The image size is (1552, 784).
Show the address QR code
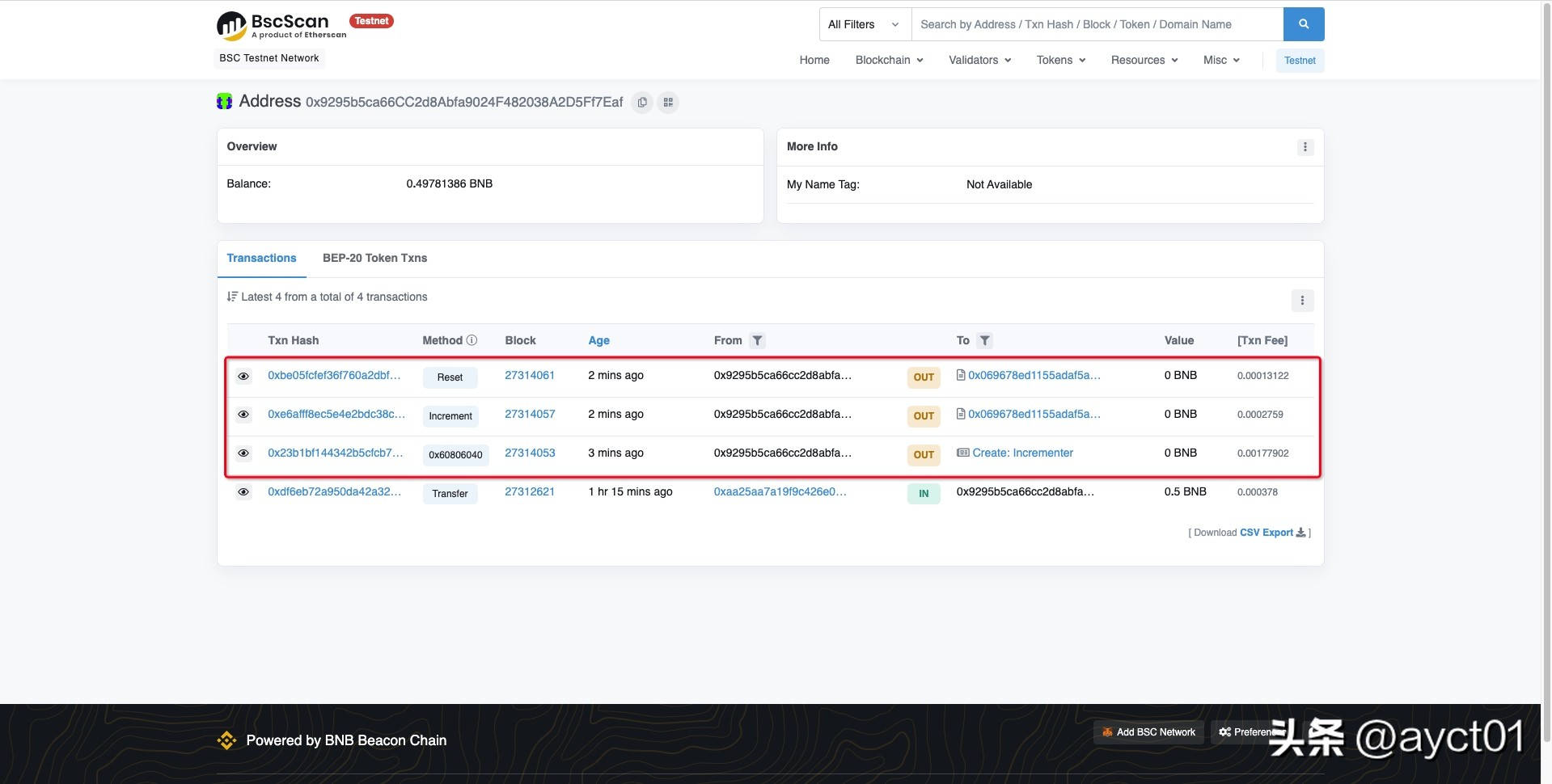668,103
